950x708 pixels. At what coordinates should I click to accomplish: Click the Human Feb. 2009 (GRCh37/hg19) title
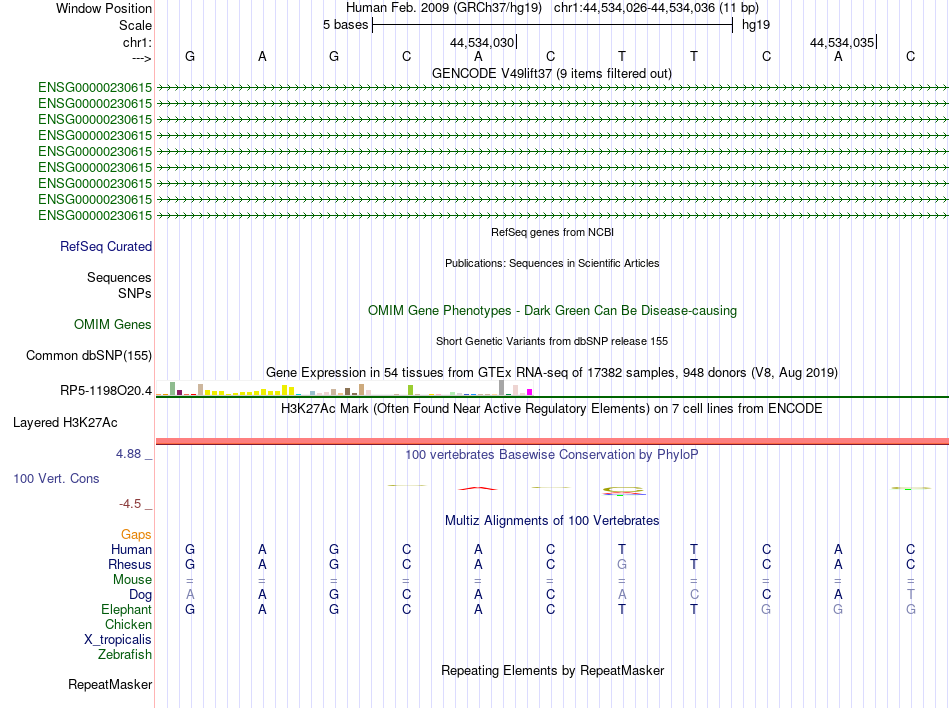tap(443, 8)
